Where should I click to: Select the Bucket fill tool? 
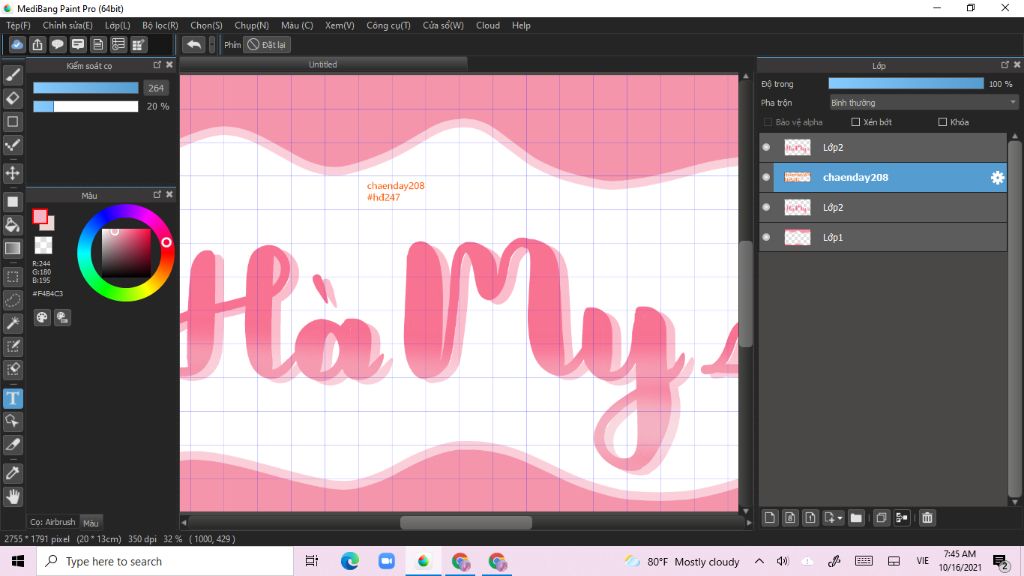pyautogui.click(x=12, y=225)
